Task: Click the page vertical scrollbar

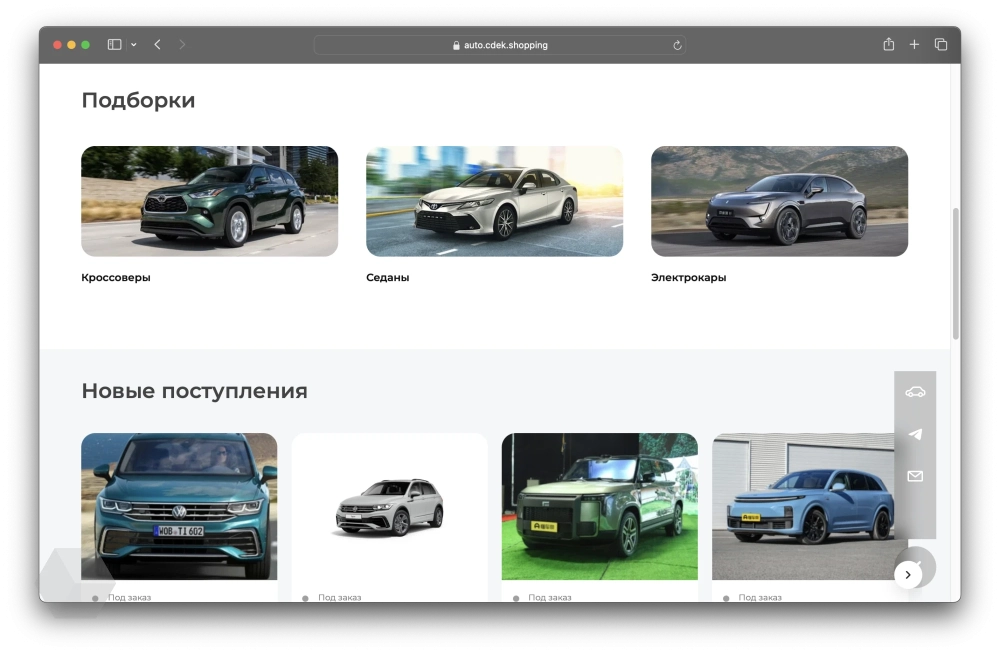Action: tap(955, 273)
